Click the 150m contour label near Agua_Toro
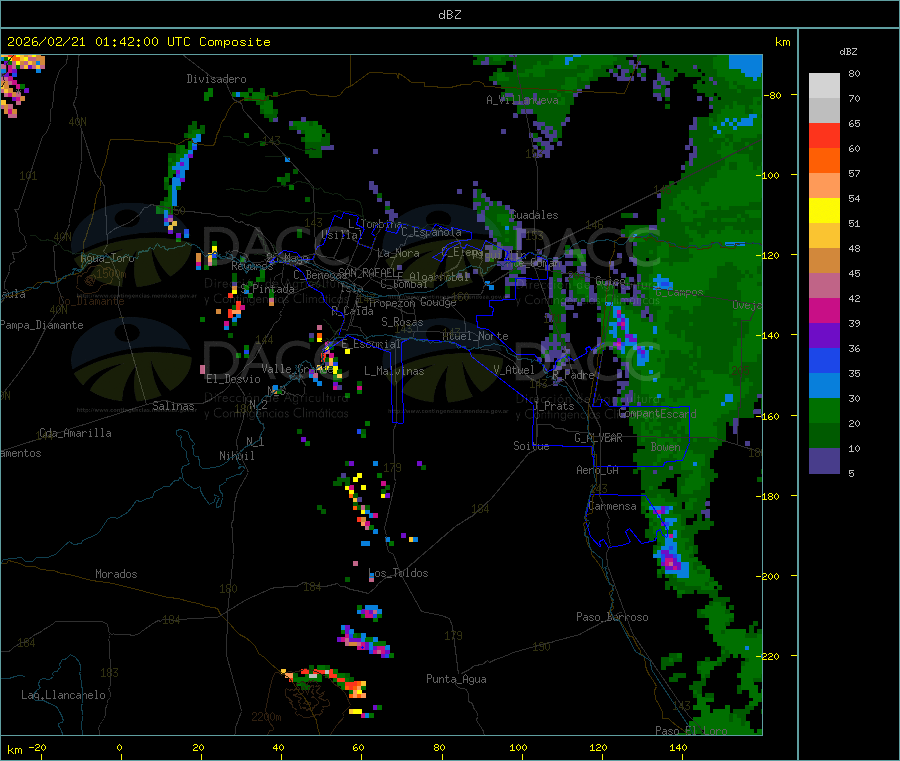 (112, 274)
